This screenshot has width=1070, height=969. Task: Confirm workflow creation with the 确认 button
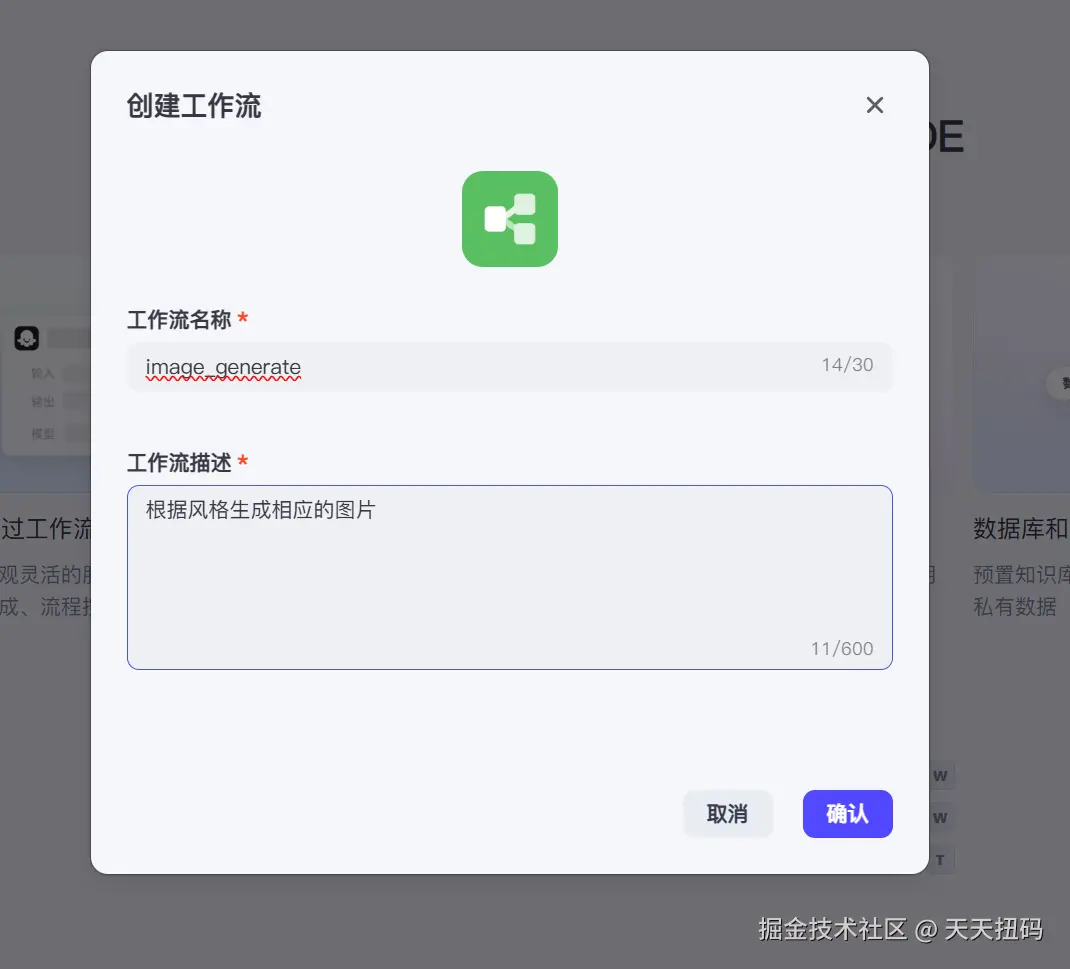coord(847,814)
